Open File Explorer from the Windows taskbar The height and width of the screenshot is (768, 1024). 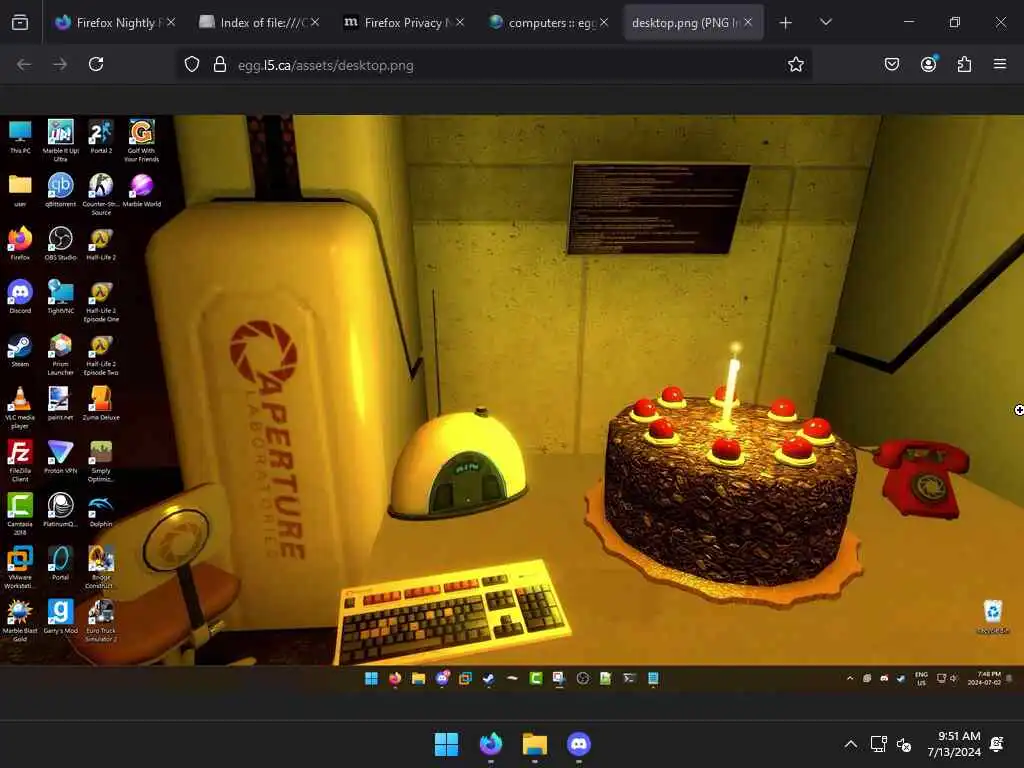tap(535, 744)
